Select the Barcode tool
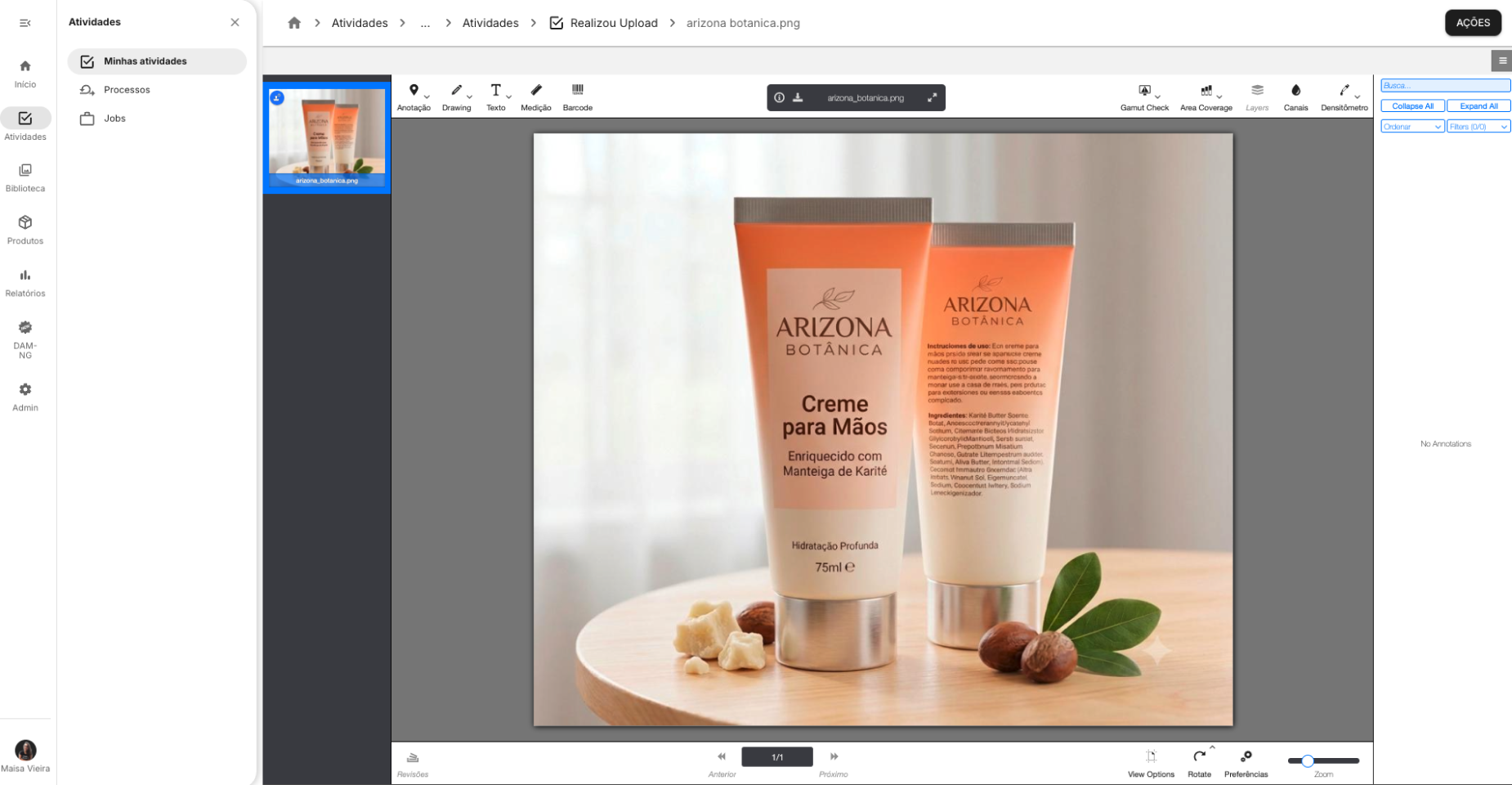The image size is (1512, 785). coord(578,96)
